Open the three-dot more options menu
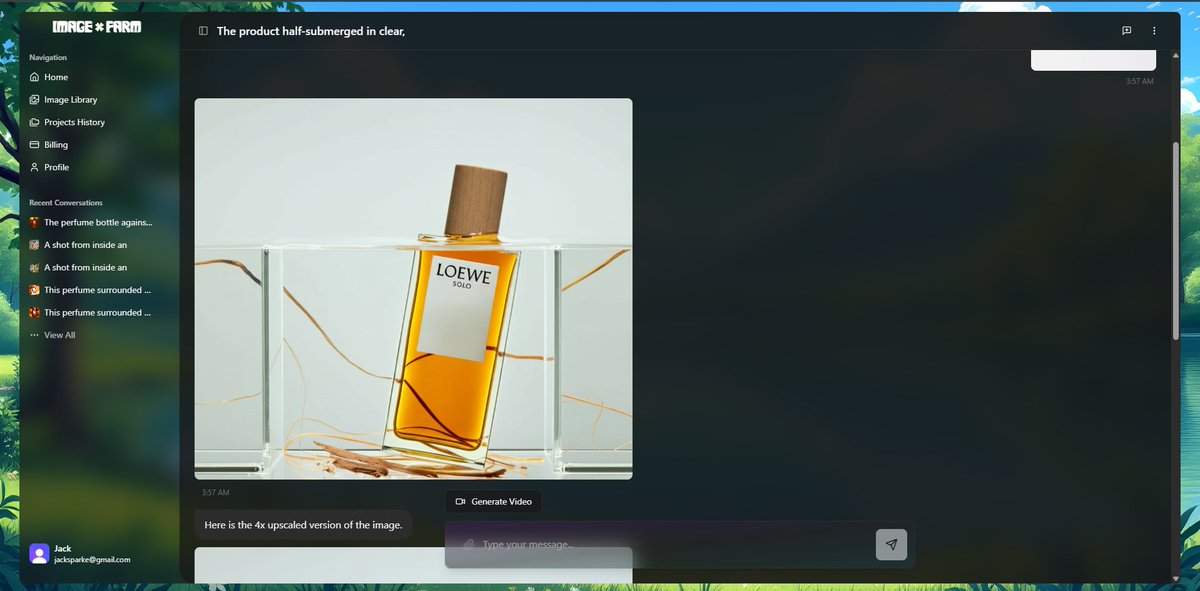The width and height of the screenshot is (1200, 591). [x=1154, y=31]
